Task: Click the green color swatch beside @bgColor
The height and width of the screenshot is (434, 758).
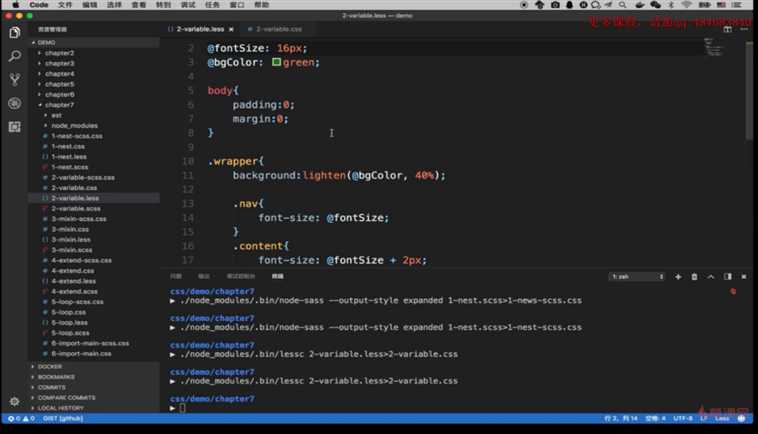Action: [276, 62]
